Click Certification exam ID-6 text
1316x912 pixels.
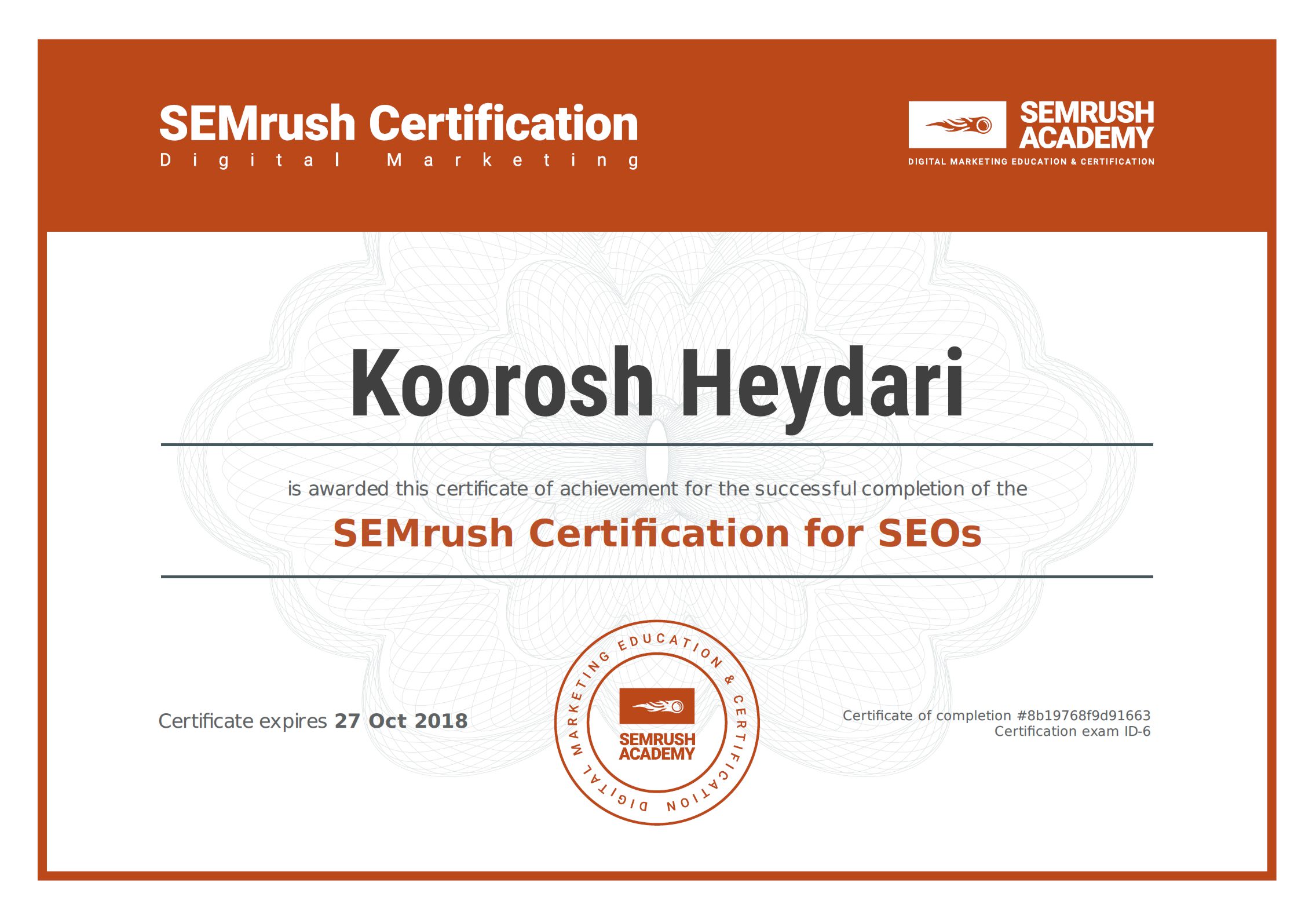click(1072, 731)
